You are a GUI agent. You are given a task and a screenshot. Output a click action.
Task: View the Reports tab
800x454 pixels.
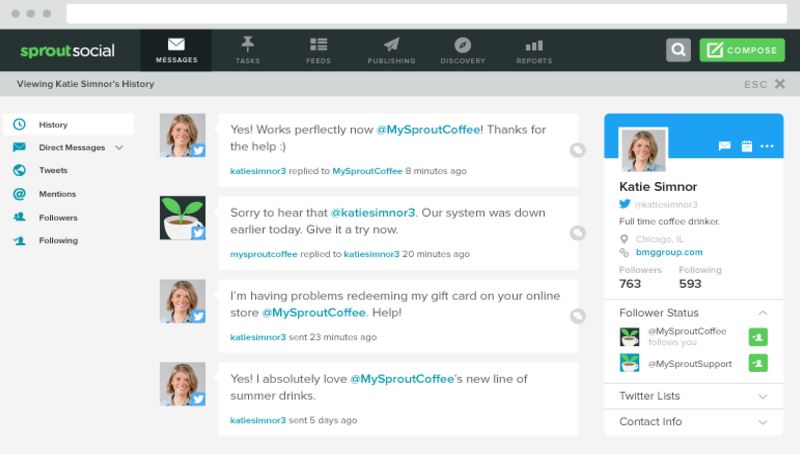[x=534, y=51]
